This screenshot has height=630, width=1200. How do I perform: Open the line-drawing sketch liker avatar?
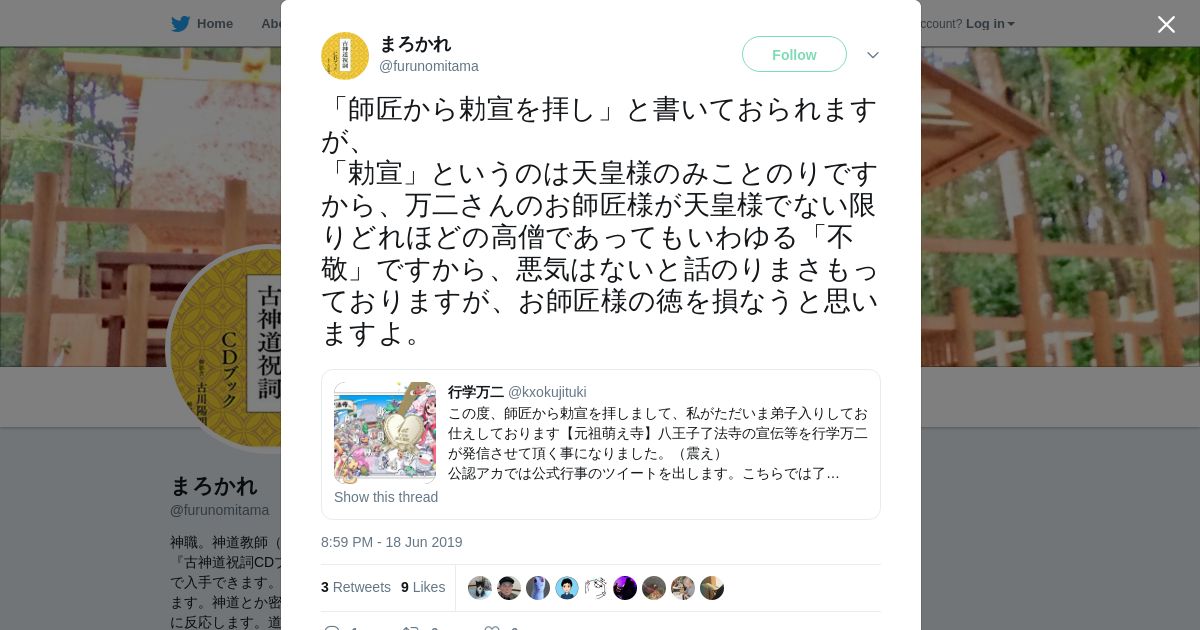pyautogui.click(x=596, y=588)
